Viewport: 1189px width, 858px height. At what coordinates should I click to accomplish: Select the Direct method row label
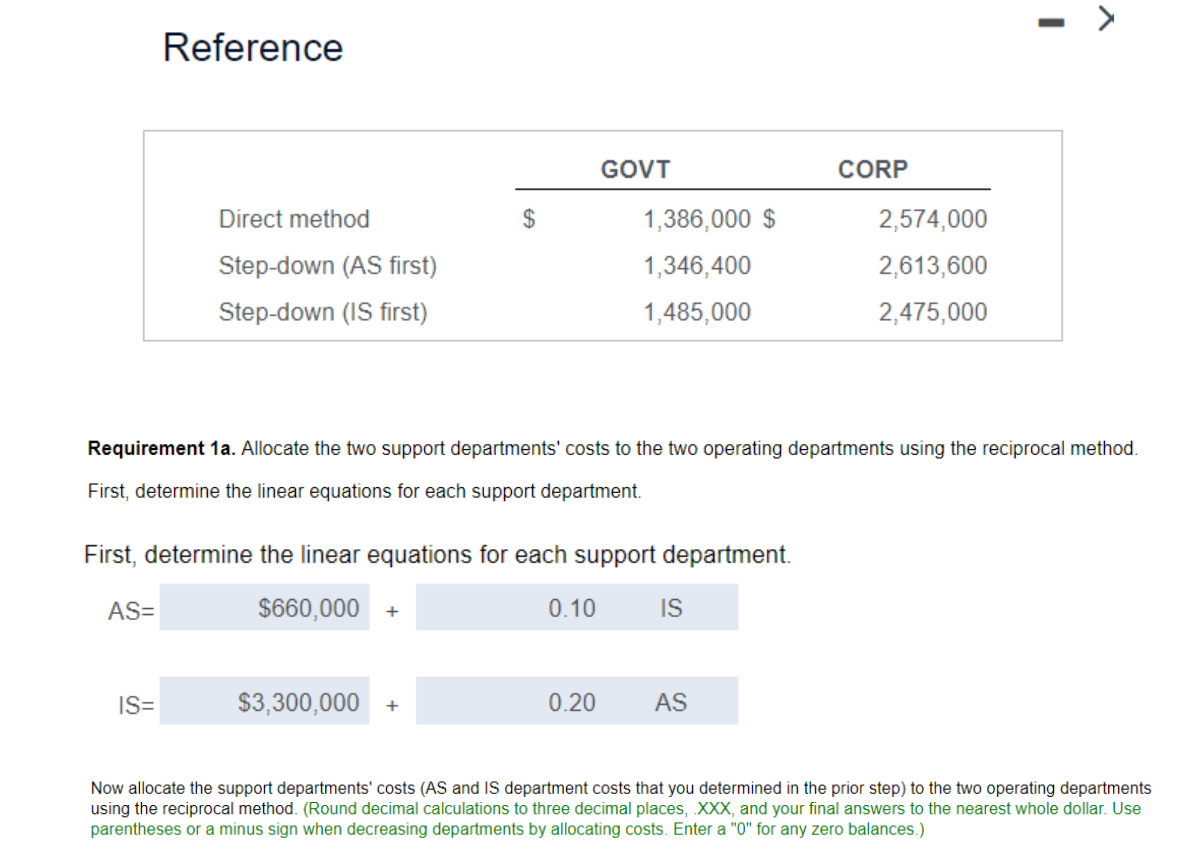293,219
